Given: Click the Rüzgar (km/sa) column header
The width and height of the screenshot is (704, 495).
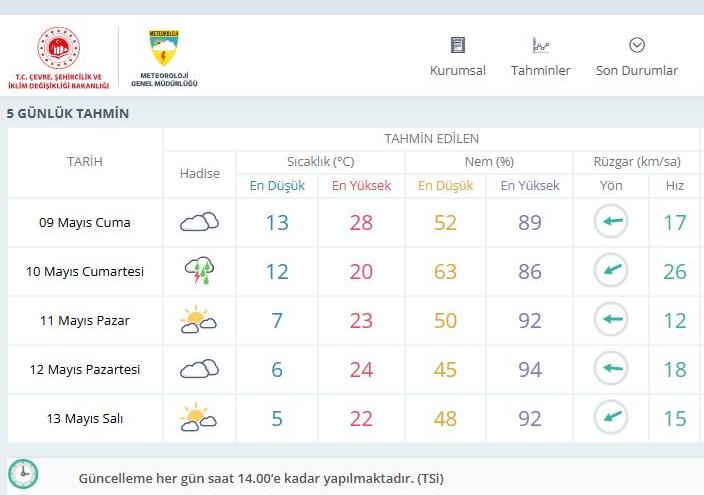Looking at the screenshot, I should 637,162.
